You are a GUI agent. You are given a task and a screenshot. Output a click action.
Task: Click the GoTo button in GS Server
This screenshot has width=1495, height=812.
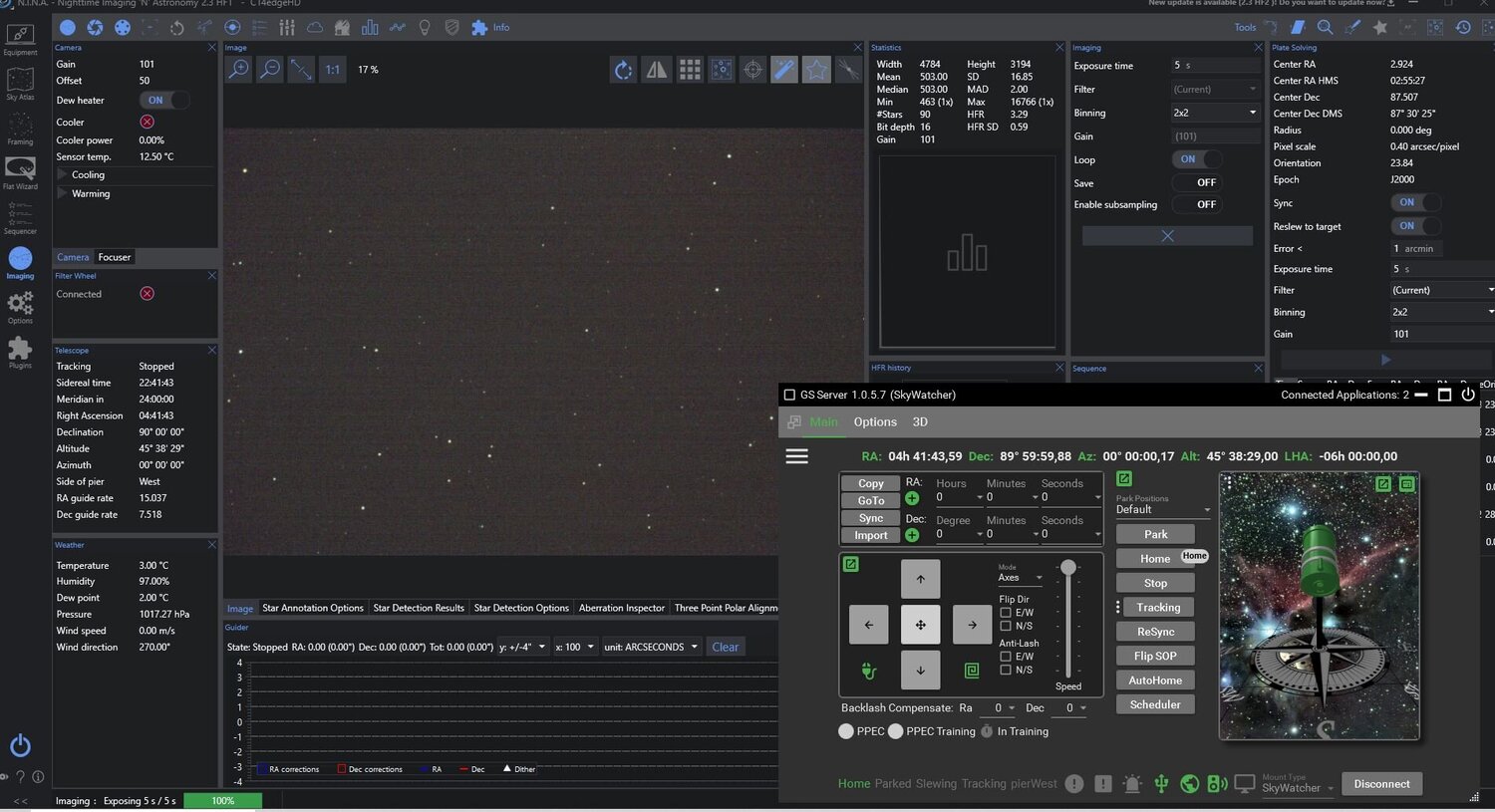pyautogui.click(x=871, y=501)
